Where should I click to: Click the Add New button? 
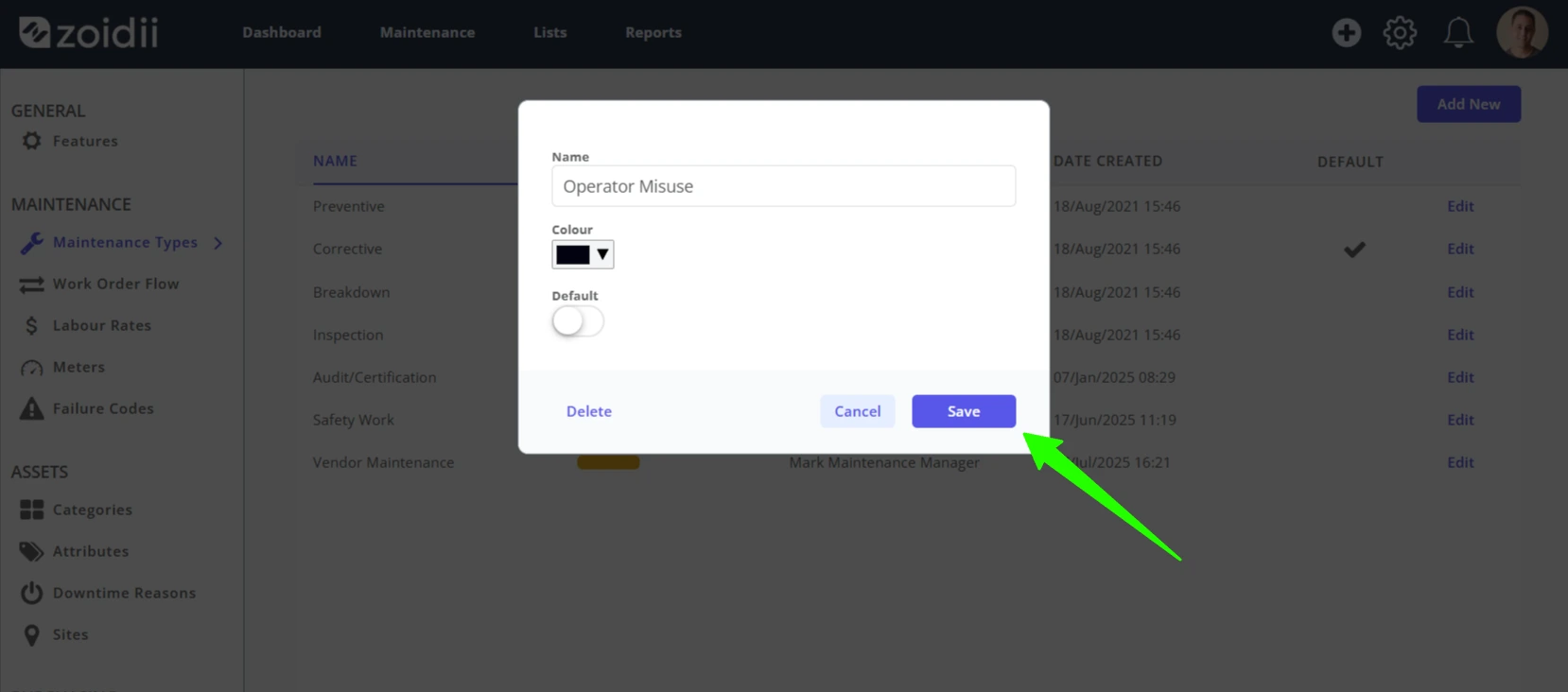pyautogui.click(x=1469, y=104)
